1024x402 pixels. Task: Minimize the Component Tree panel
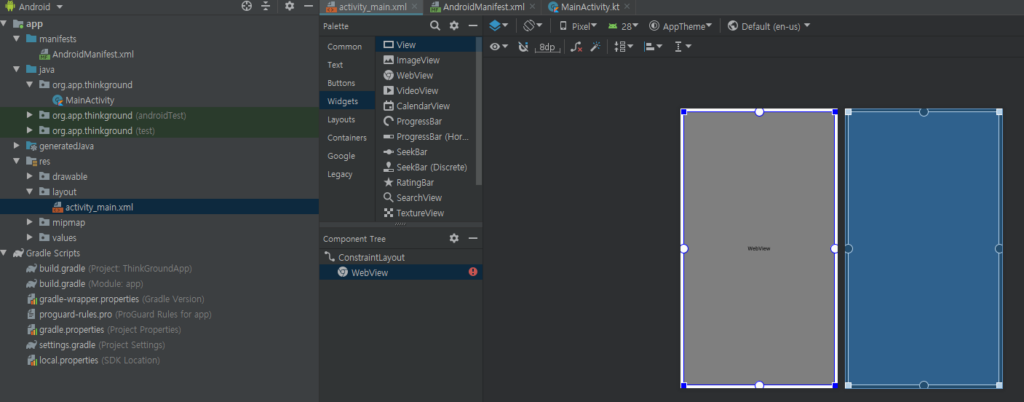473,239
